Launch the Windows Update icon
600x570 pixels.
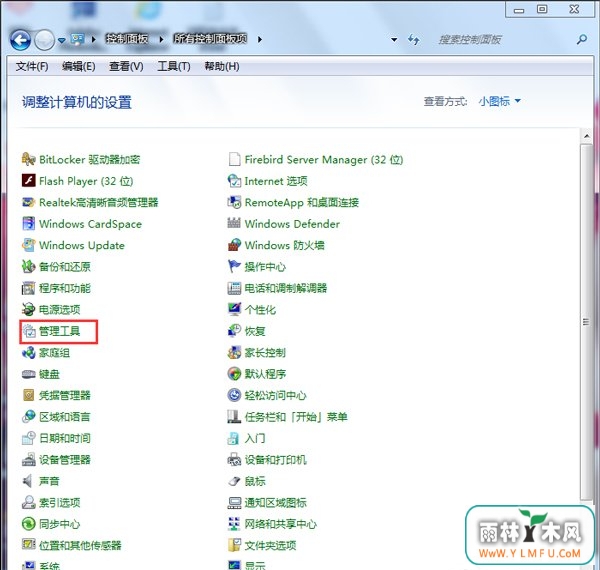[29, 245]
